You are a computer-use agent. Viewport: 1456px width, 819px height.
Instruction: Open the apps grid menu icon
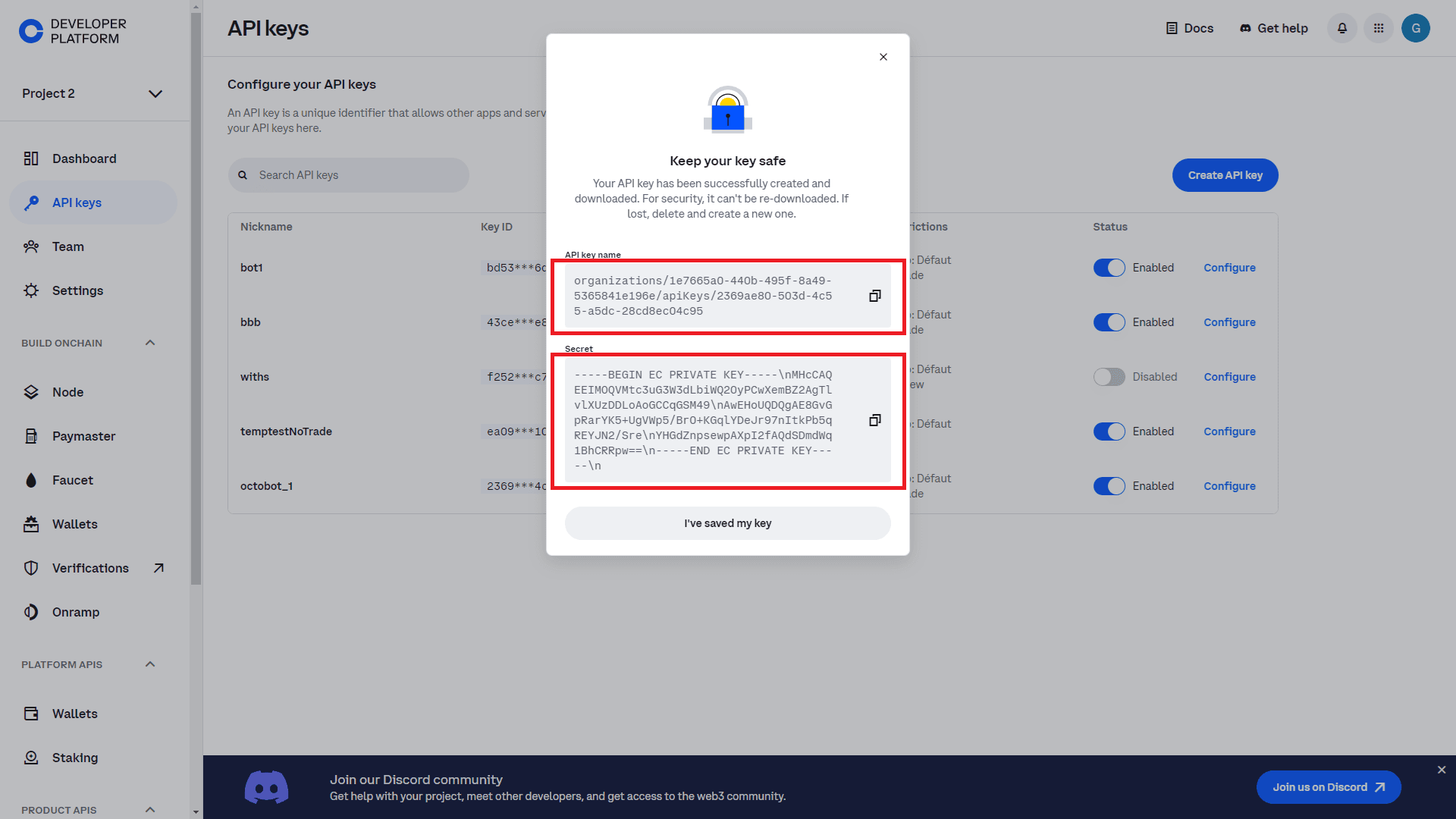click(x=1379, y=28)
